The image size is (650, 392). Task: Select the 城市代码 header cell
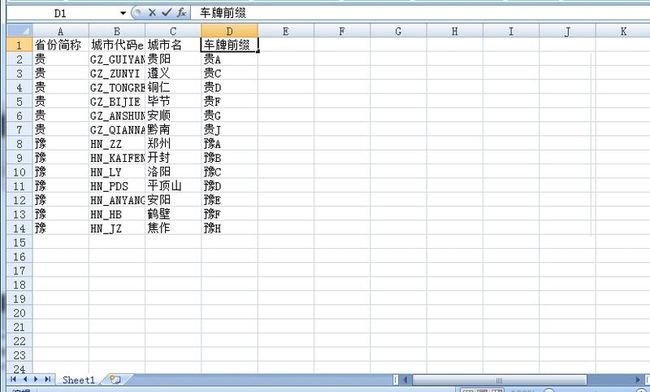[x=117, y=45]
